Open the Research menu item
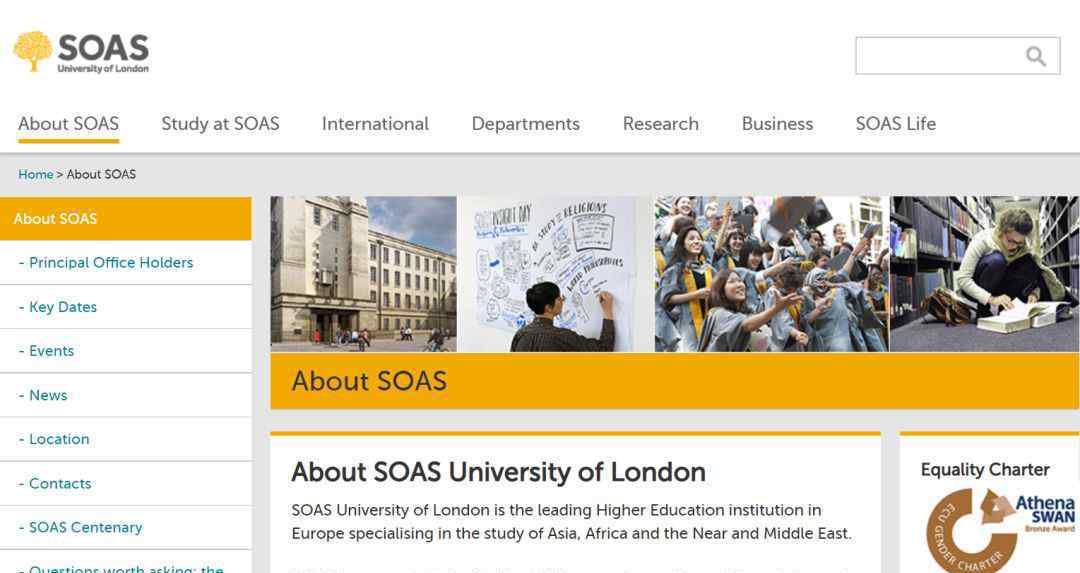Screen dimensions: 1080x573 click(661, 124)
